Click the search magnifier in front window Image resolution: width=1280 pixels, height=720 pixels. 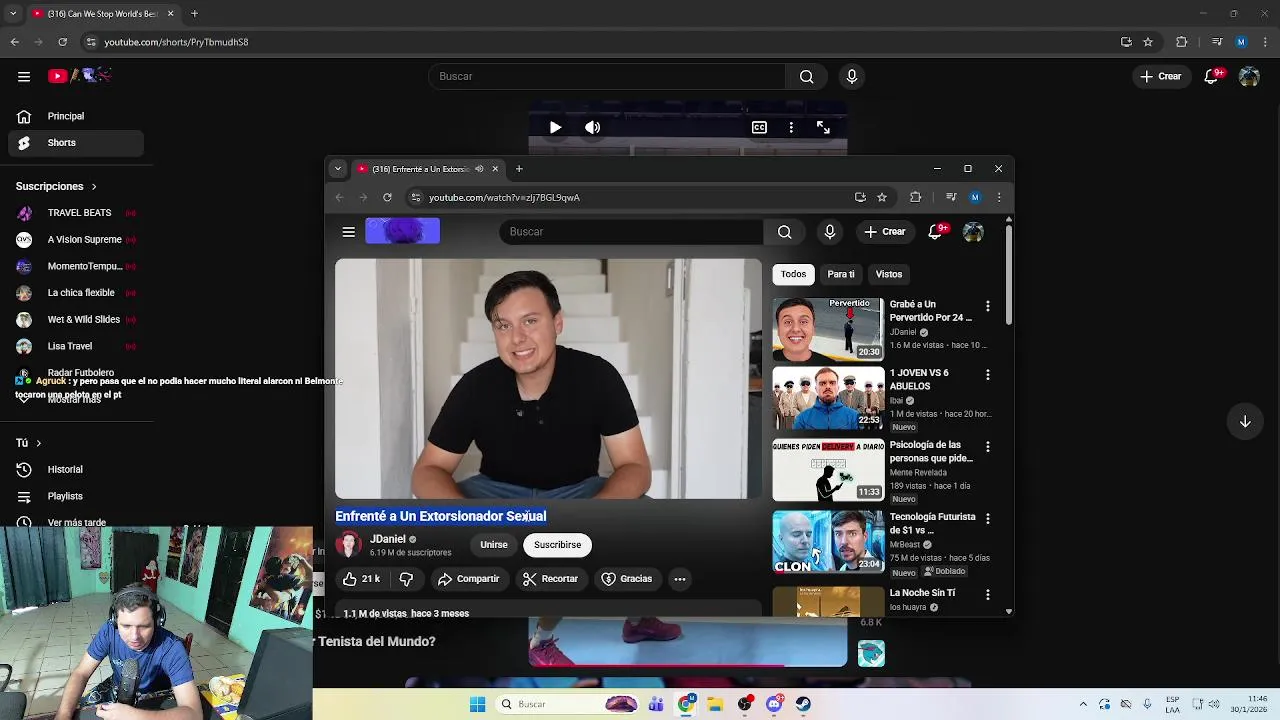(x=785, y=232)
